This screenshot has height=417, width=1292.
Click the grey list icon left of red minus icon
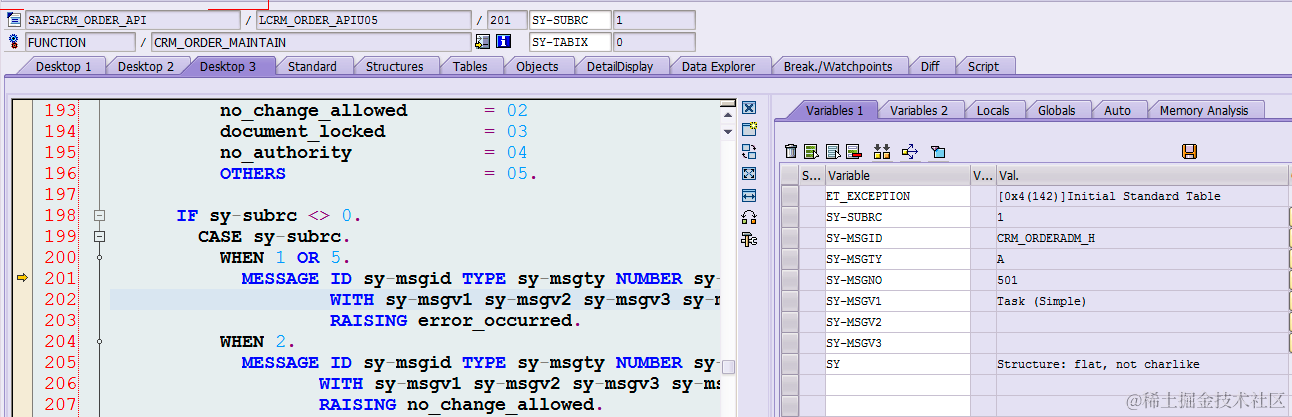click(x=832, y=151)
